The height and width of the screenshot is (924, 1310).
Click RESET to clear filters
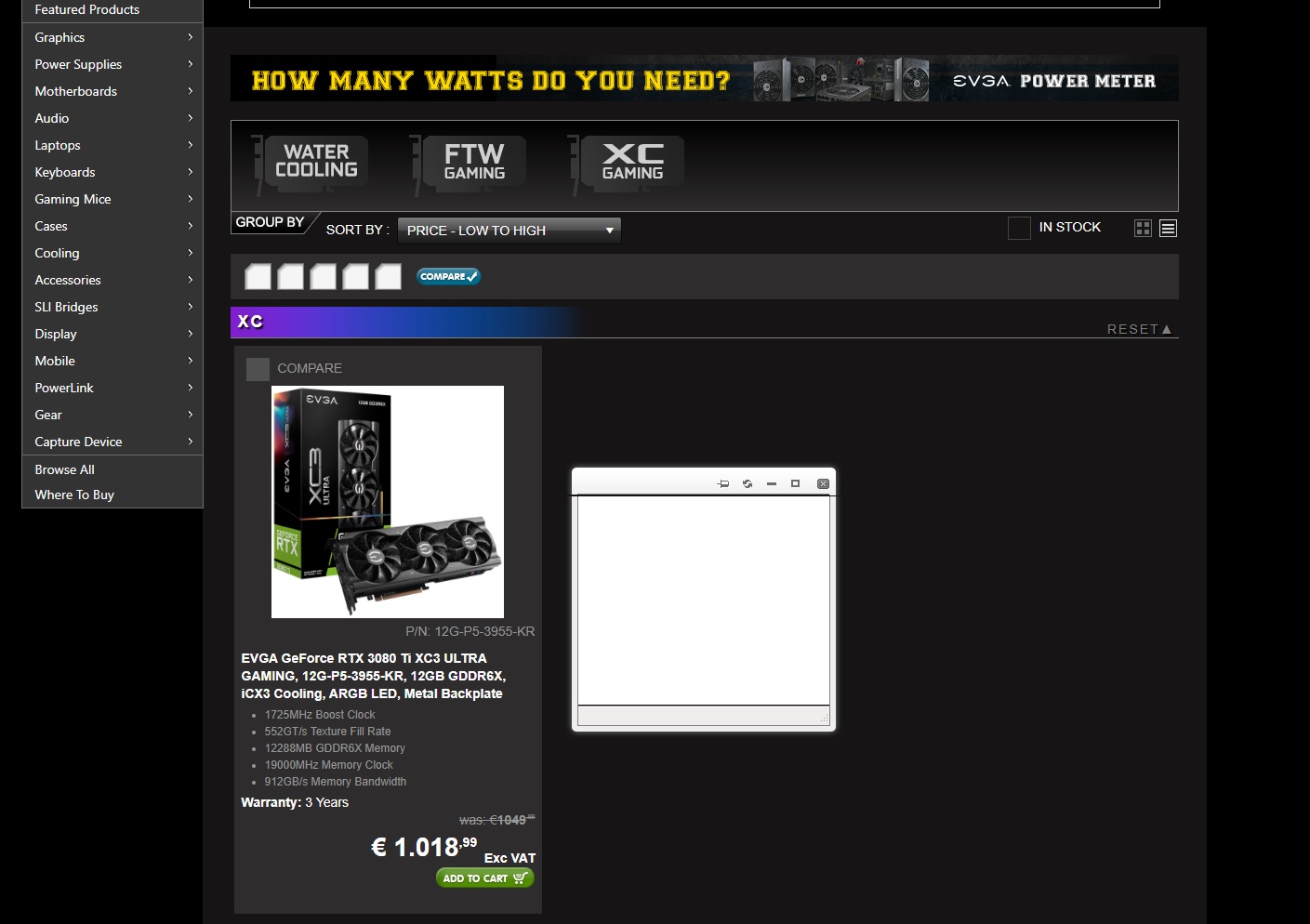(x=1140, y=329)
